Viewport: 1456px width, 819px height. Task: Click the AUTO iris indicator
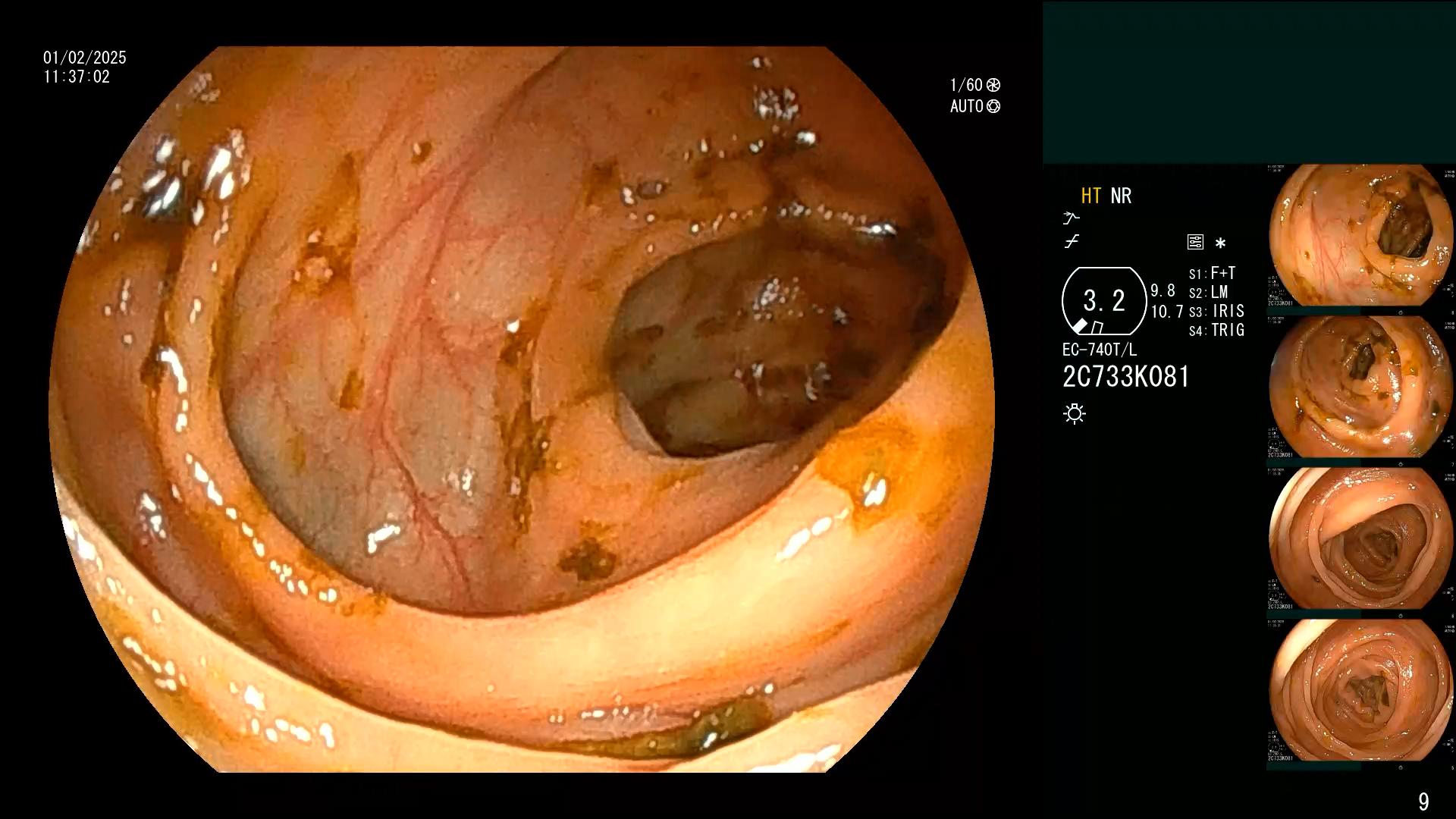pos(975,106)
